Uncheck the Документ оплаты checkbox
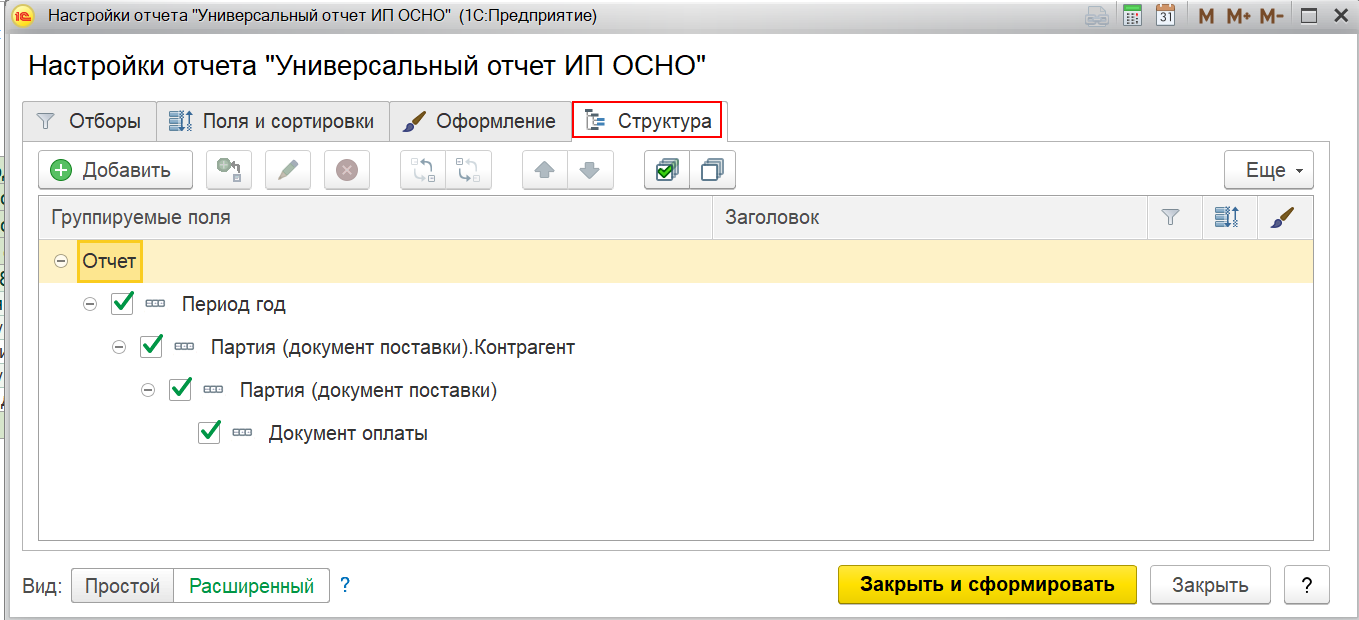Viewport: 1359px width, 620px height. pyautogui.click(x=210, y=433)
